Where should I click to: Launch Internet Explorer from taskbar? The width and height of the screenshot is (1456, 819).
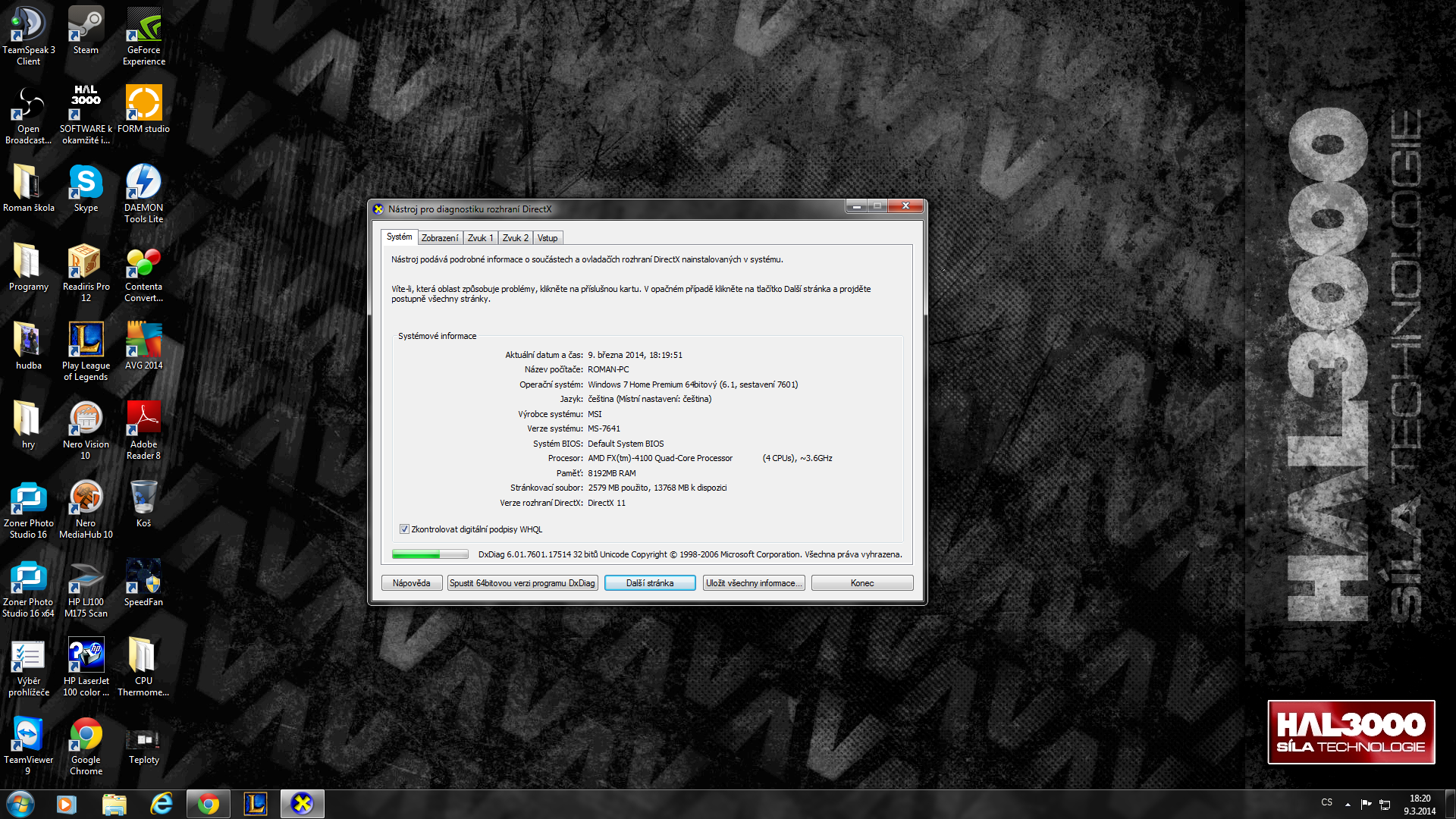pyautogui.click(x=161, y=804)
